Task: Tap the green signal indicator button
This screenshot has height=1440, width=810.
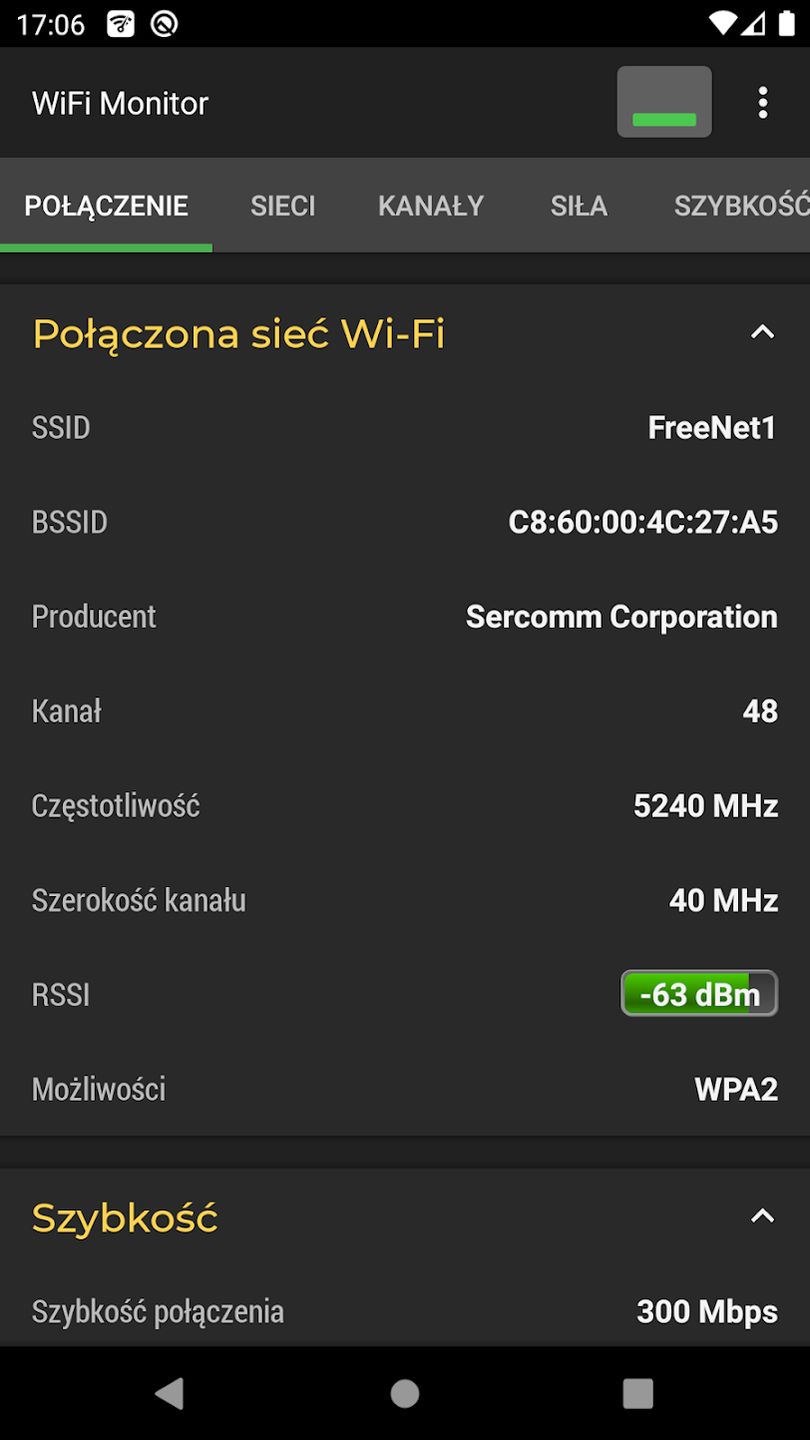Action: (x=664, y=102)
